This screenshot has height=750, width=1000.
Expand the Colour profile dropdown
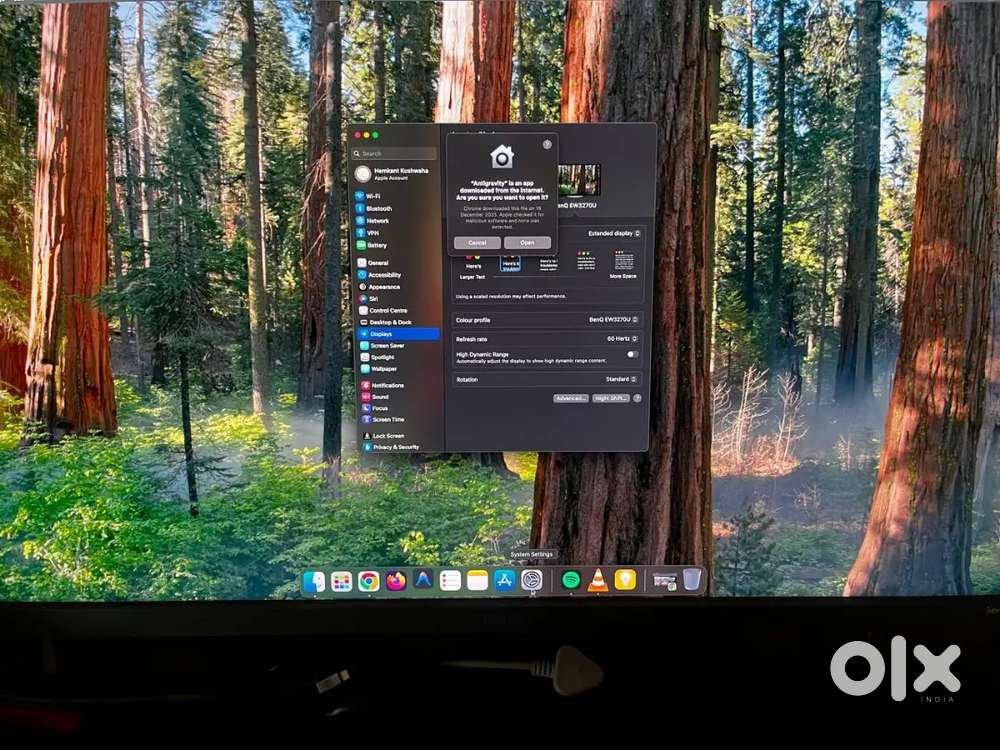click(x=614, y=320)
